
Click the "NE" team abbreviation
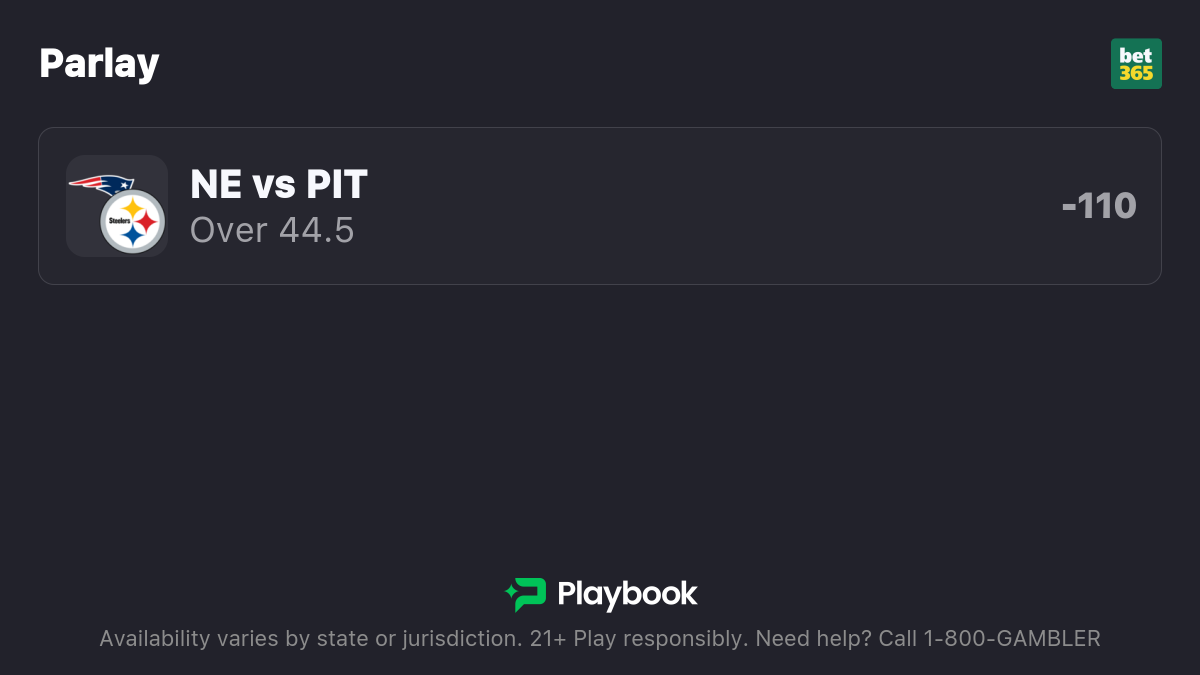click(x=216, y=184)
